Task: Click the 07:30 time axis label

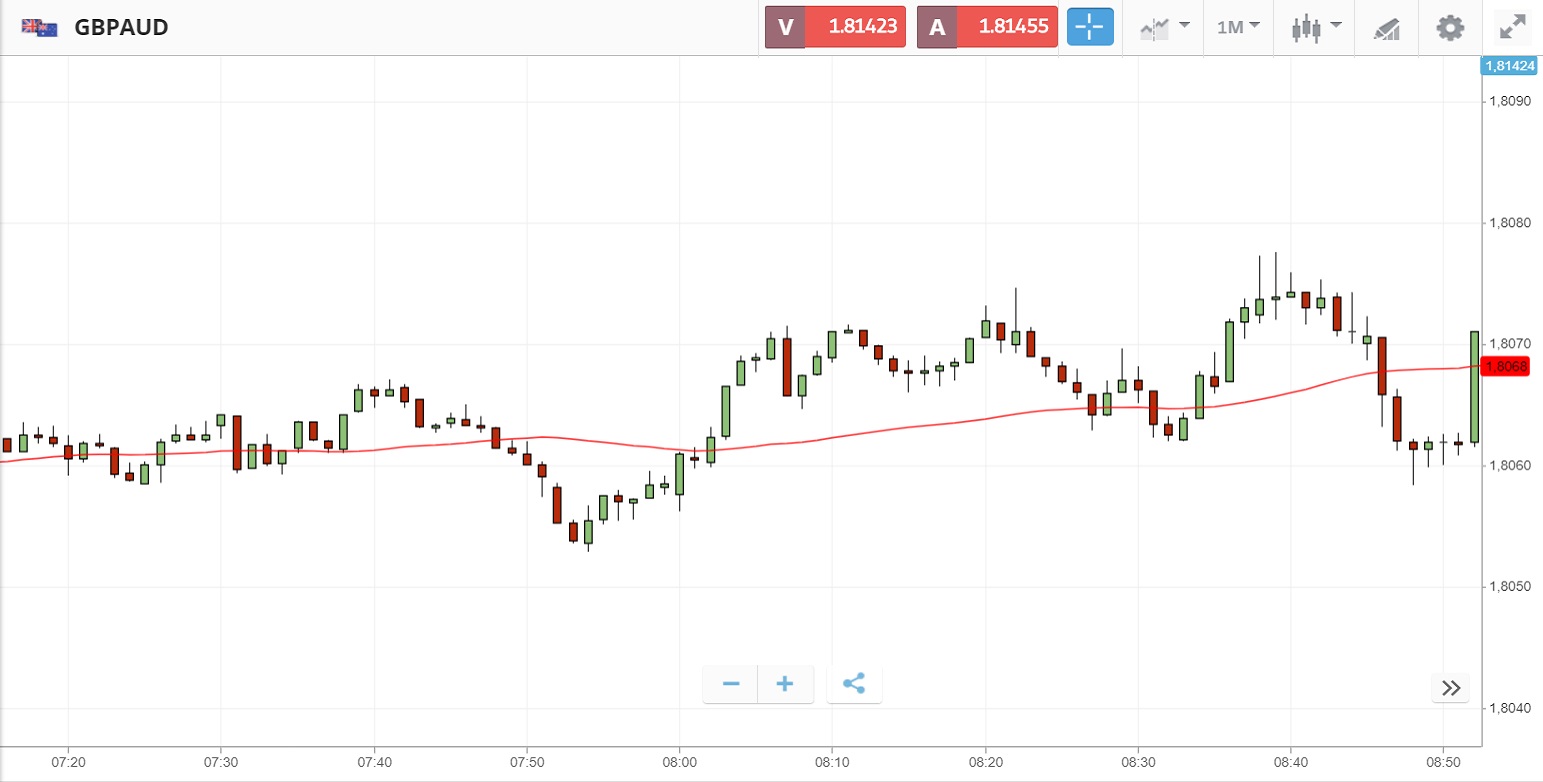Action: pos(221,761)
